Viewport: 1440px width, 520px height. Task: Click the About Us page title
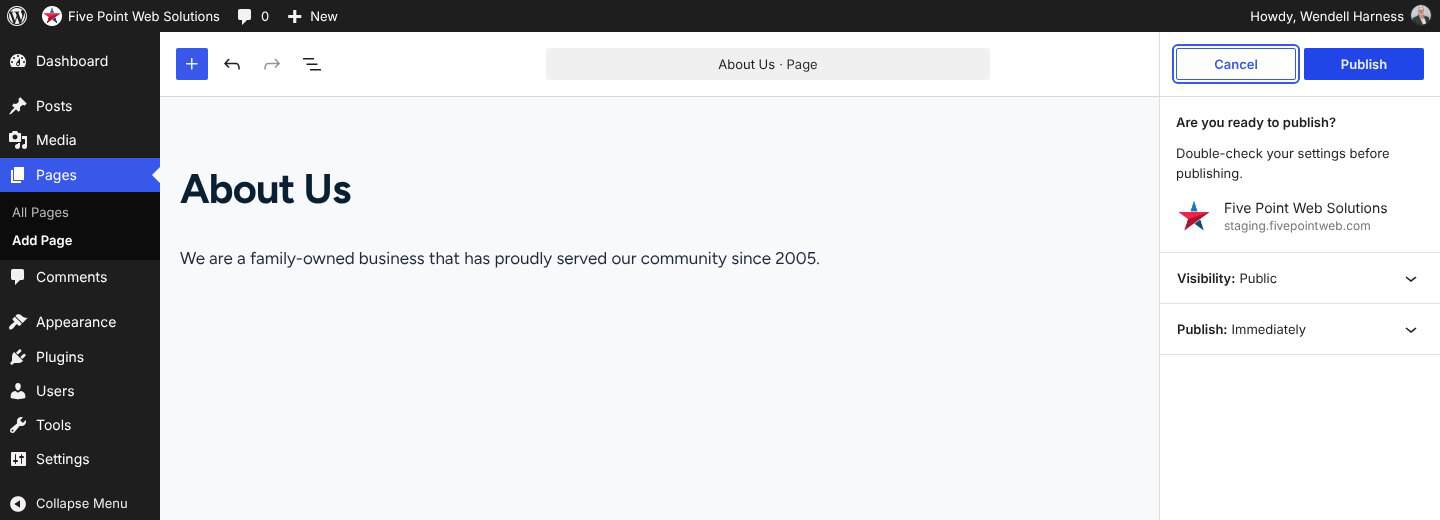266,189
